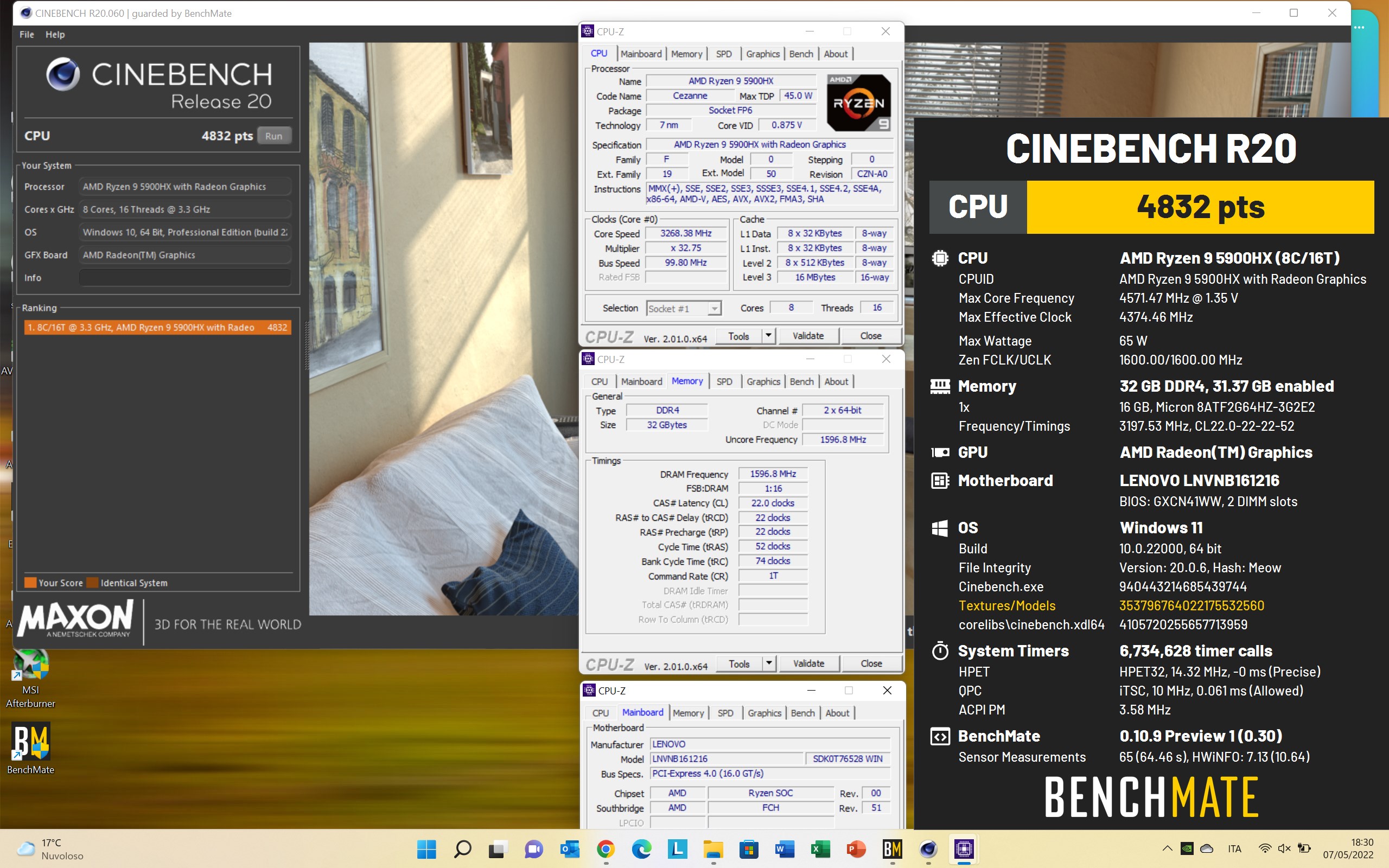This screenshot has width=1389, height=868.
Task: Open the clock showing 18:30 07/05/2022
Action: point(1348,848)
